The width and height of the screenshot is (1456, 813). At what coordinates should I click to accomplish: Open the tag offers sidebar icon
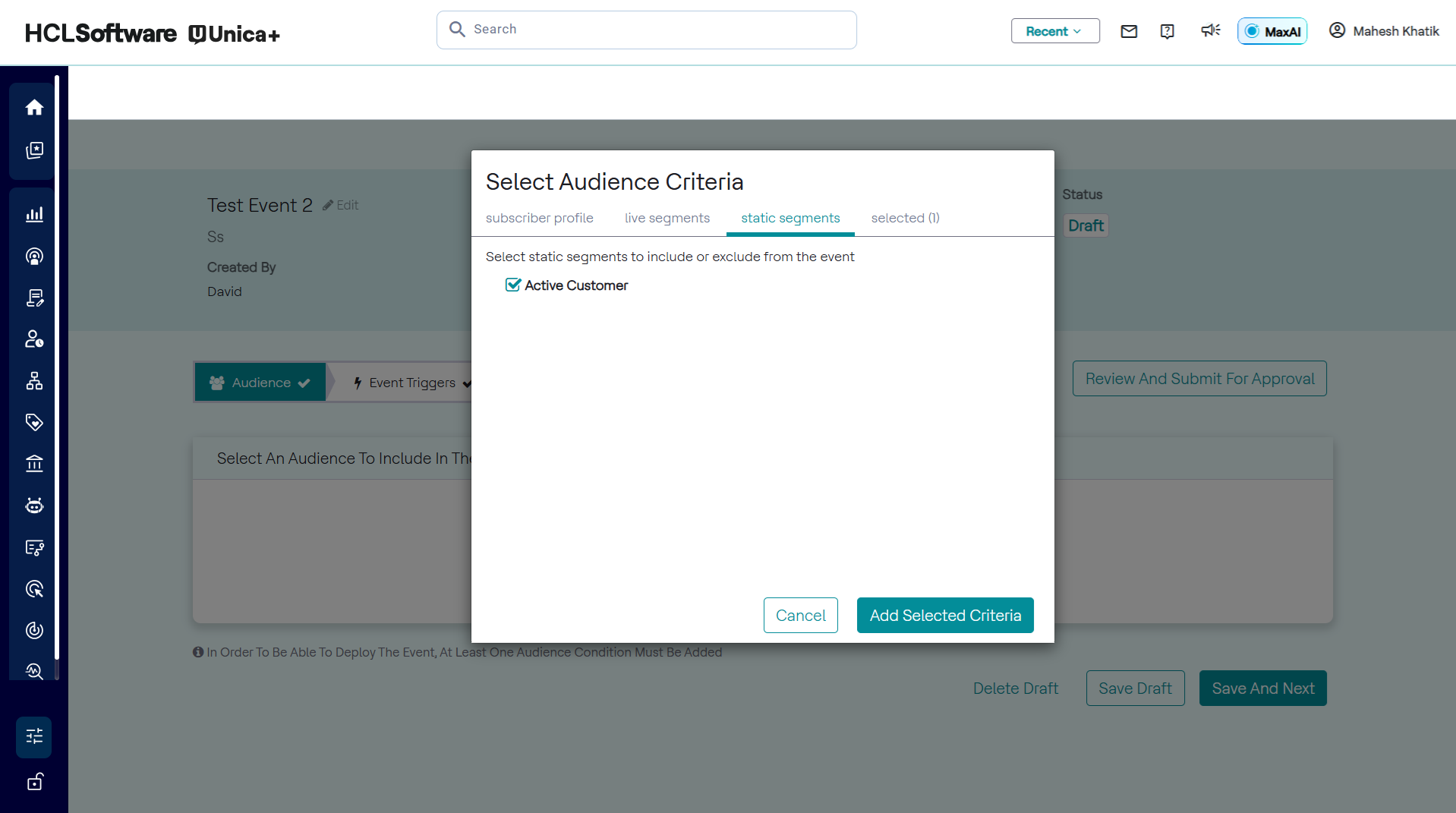point(34,422)
